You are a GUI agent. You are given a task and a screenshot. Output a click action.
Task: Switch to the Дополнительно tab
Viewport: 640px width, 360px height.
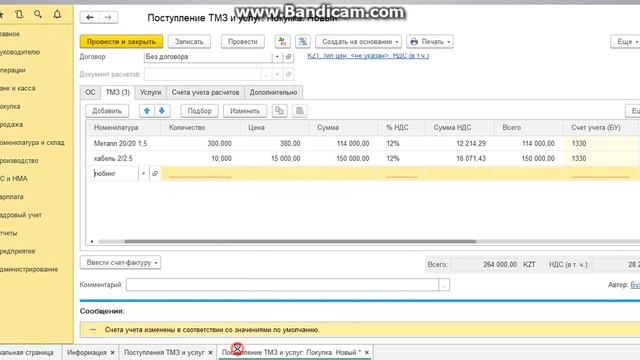click(x=273, y=93)
